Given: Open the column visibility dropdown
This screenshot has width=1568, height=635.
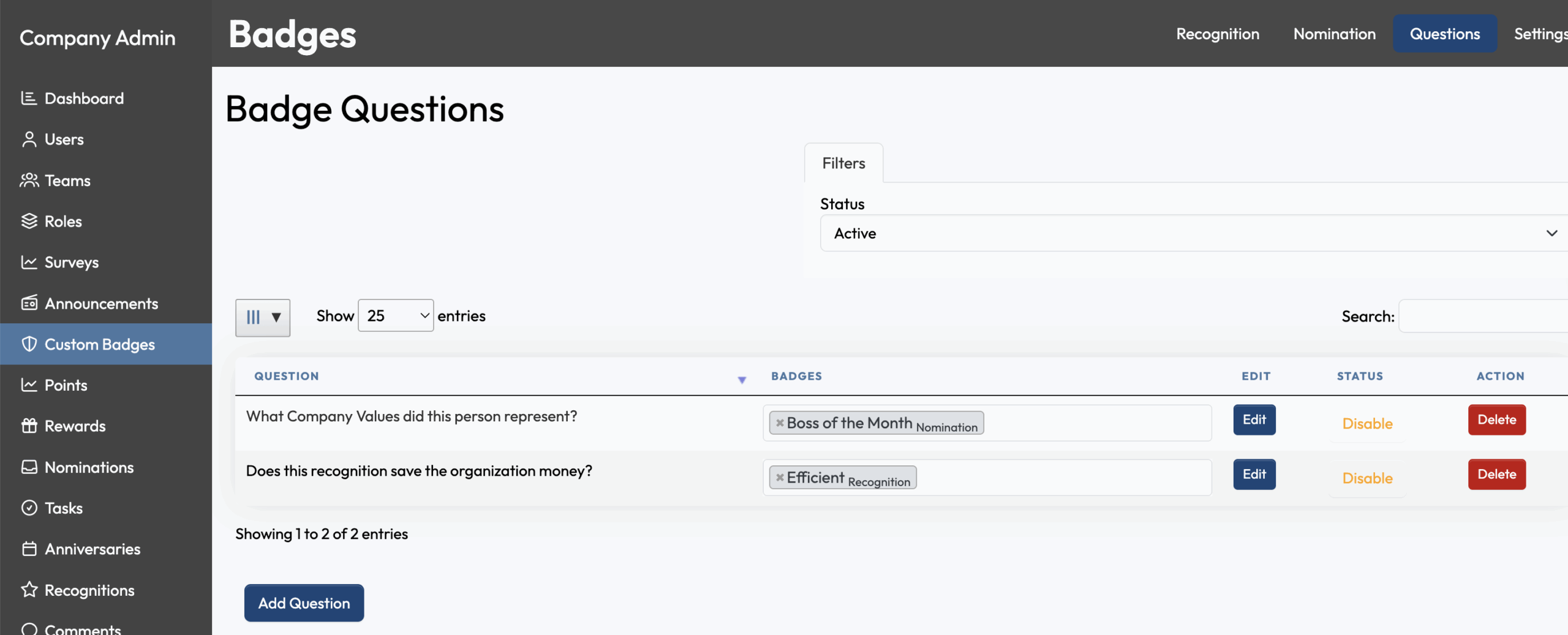Looking at the screenshot, I should point(262,317).
